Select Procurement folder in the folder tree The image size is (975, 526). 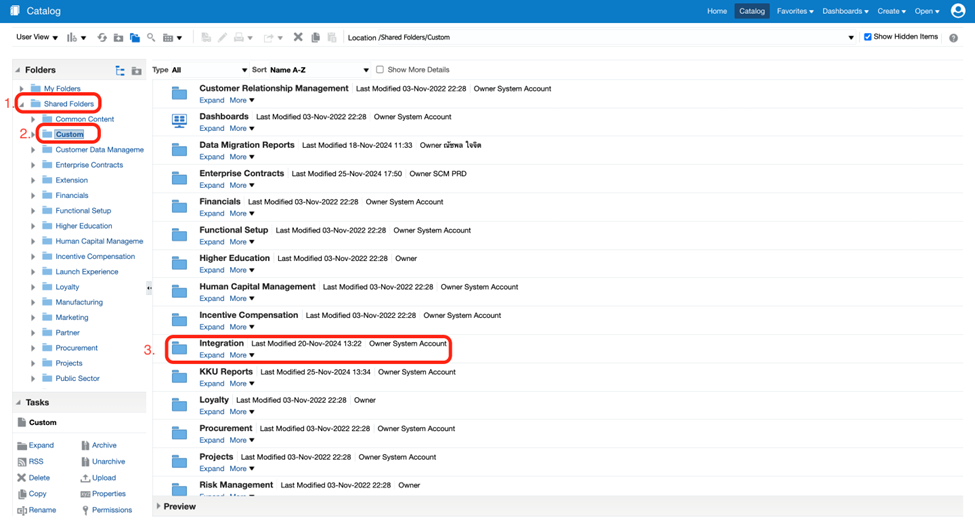[77, 348]
